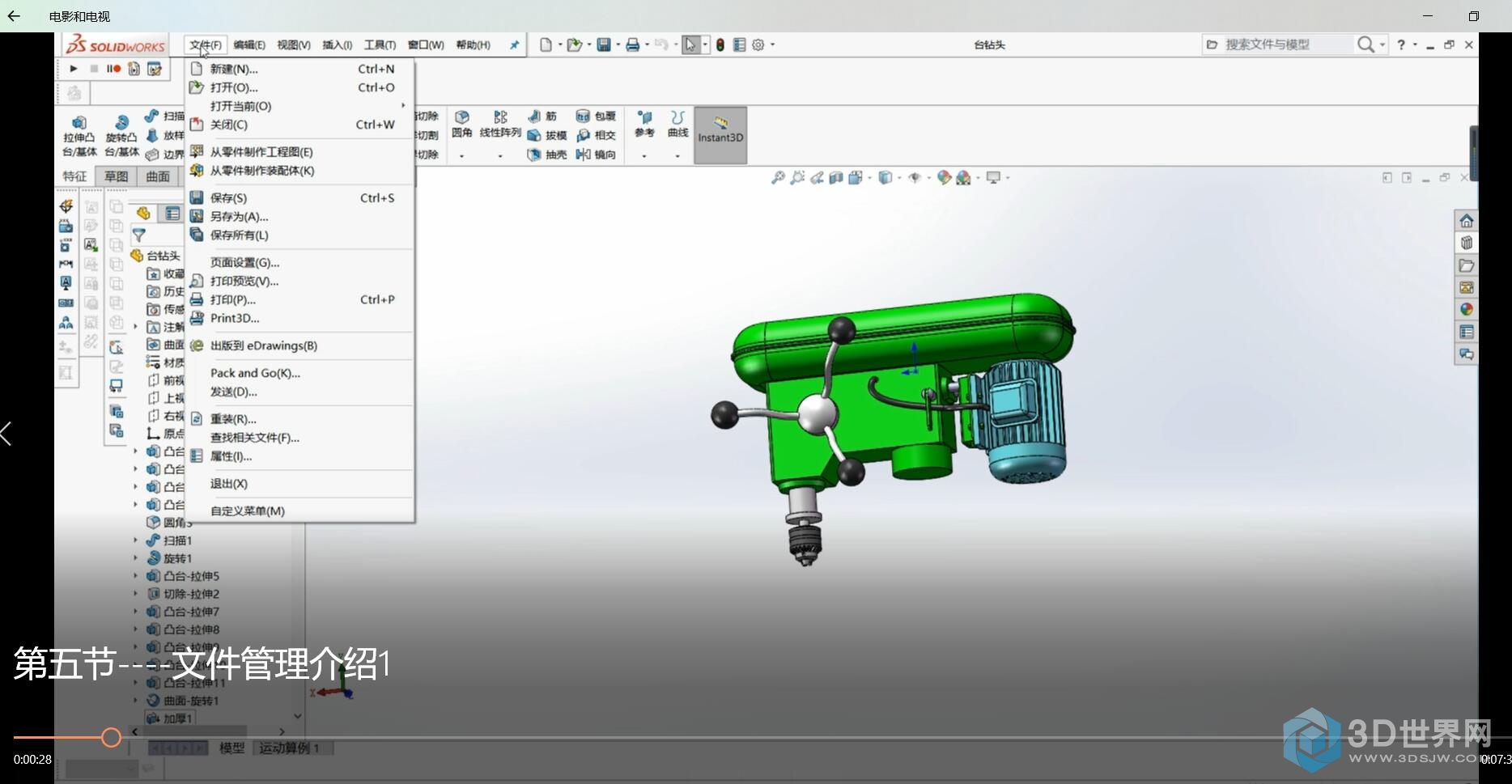Expand the 扫描1 feature tree node
The height and width of the screenshot is (784, 1512).
[135, 540]
